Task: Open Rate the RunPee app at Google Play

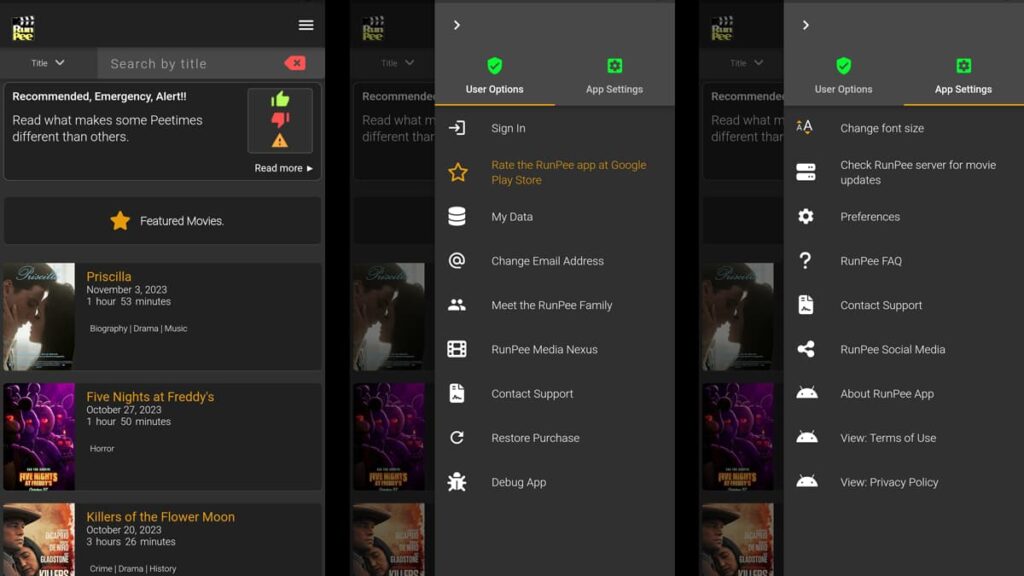Action: (x=568, y=172)
